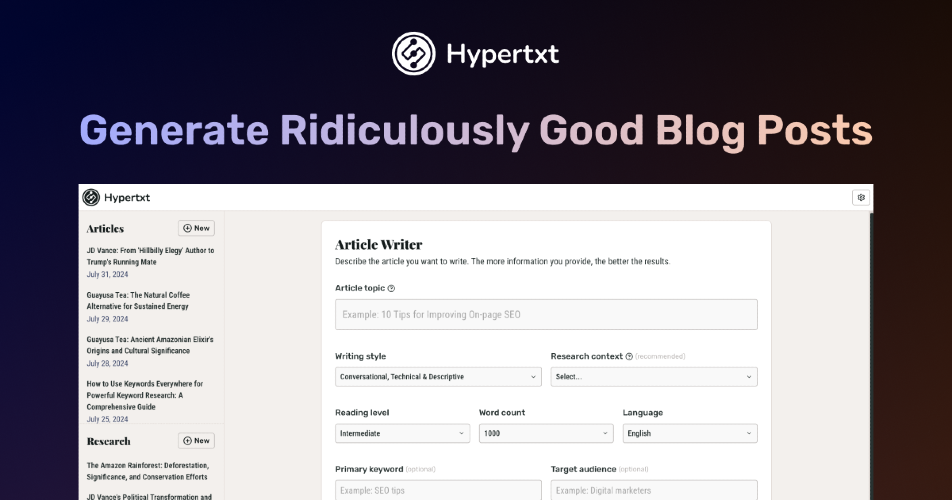The height and width of the screenshot is (500, 952).
Task: Click the Articles section heading
Action: coord(105,229)
